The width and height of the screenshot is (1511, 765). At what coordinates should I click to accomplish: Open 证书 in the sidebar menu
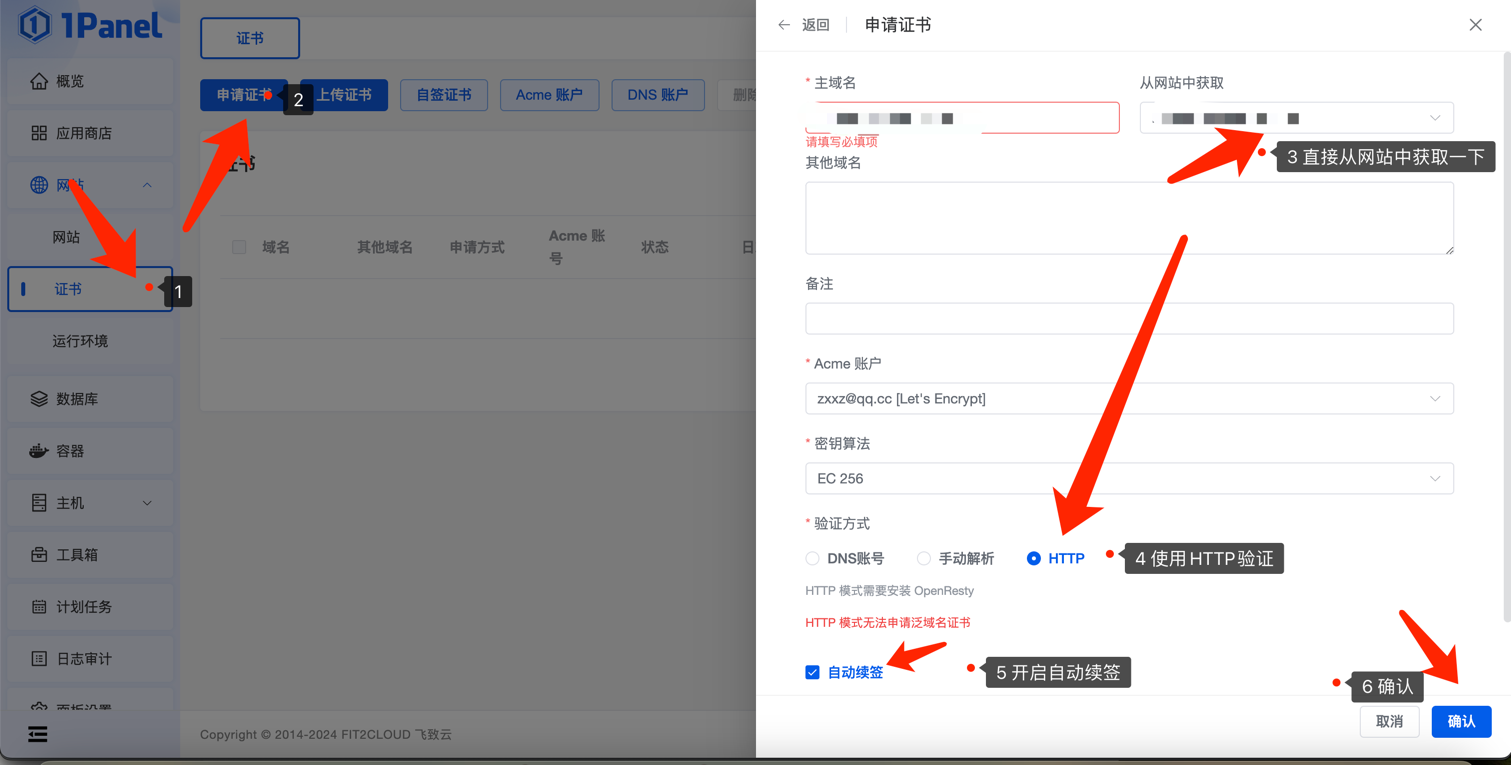pos(69,289)
